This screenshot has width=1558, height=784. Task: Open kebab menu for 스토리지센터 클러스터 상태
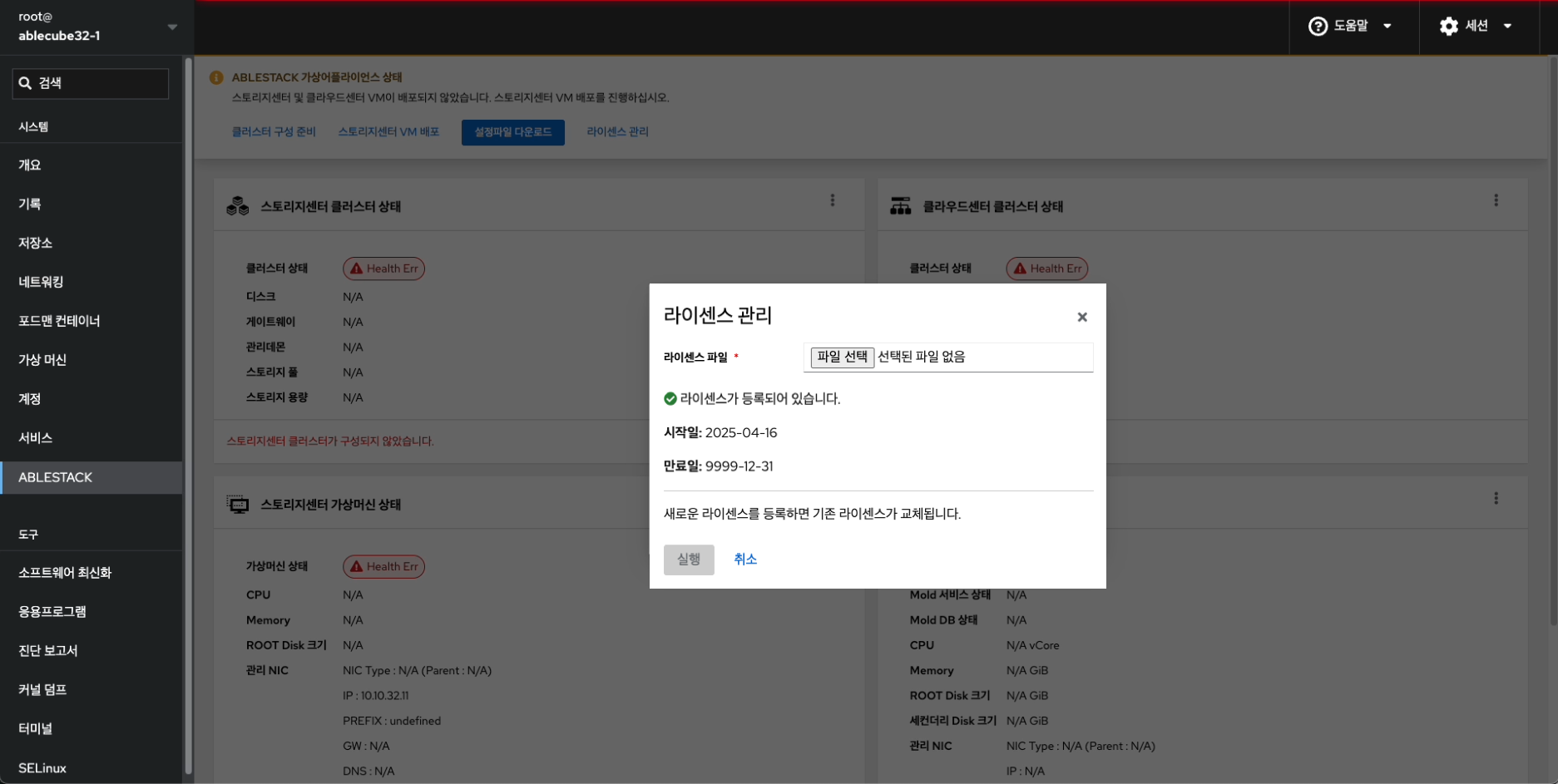(832, 200)
